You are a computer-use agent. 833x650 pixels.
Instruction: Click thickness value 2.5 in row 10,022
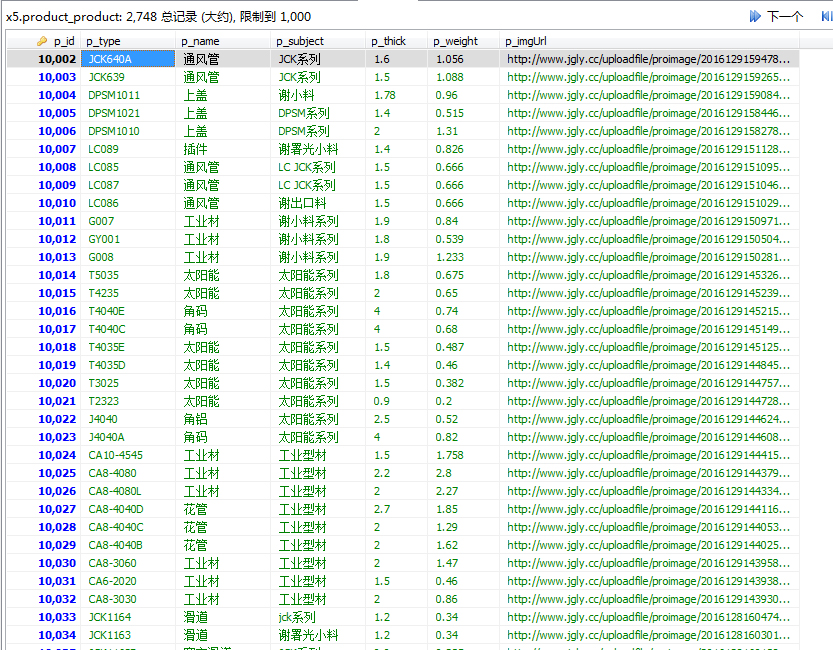pyautogui.click(x=396, y=420)
